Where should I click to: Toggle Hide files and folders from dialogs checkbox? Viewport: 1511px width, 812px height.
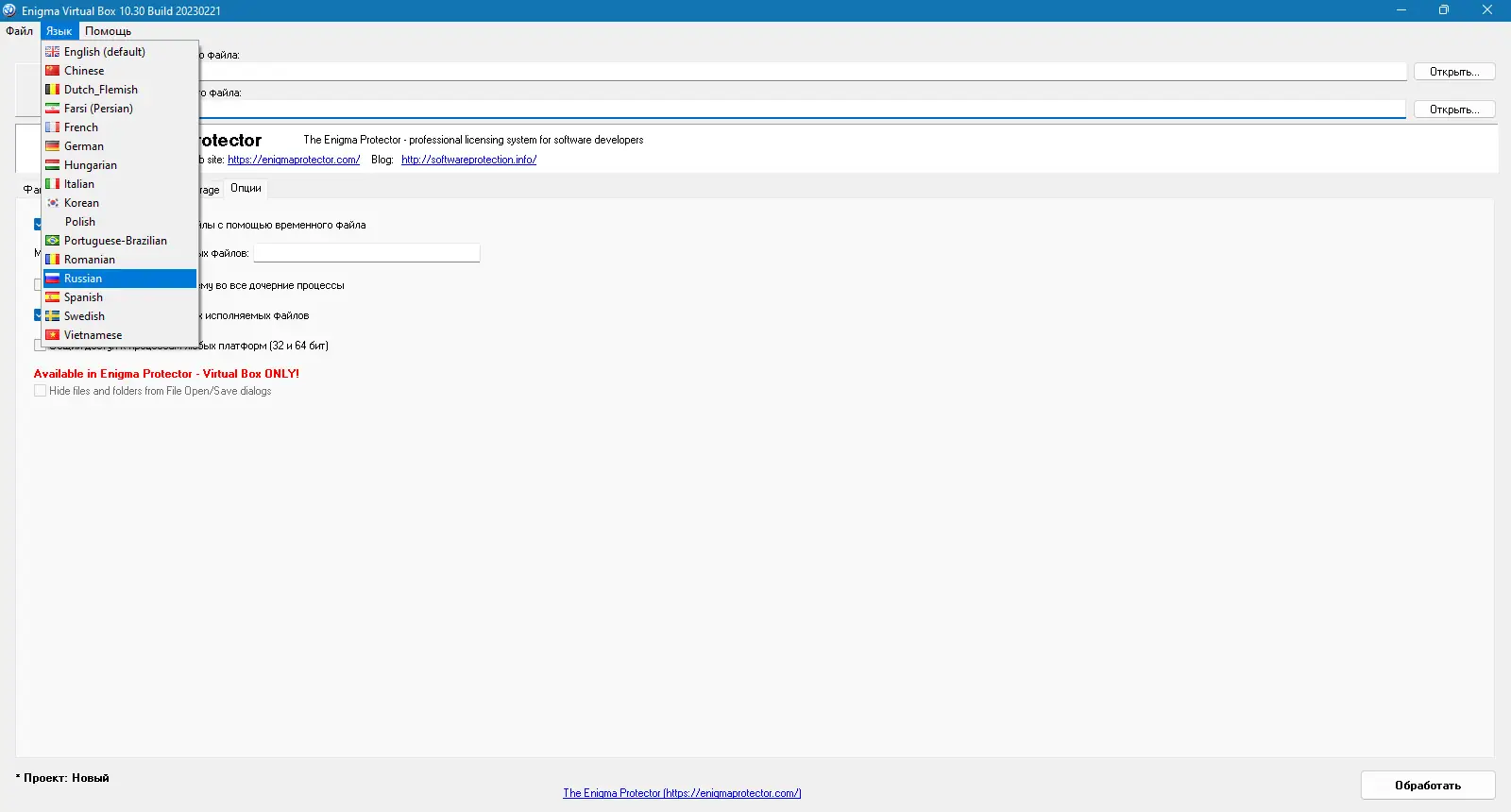(x=40, y=391)
